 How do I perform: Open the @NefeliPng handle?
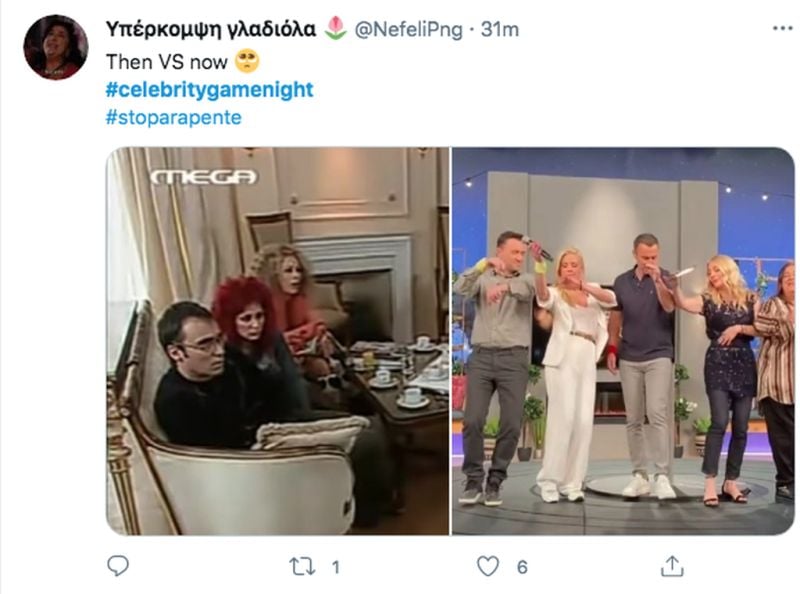(x=408, y=30)
